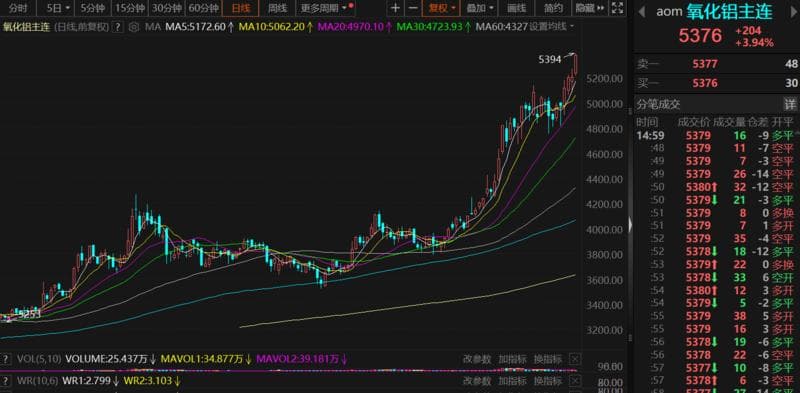800x393 pixels.
Task: Open 叠加 overlay dropdown
Action: [480, 8]
